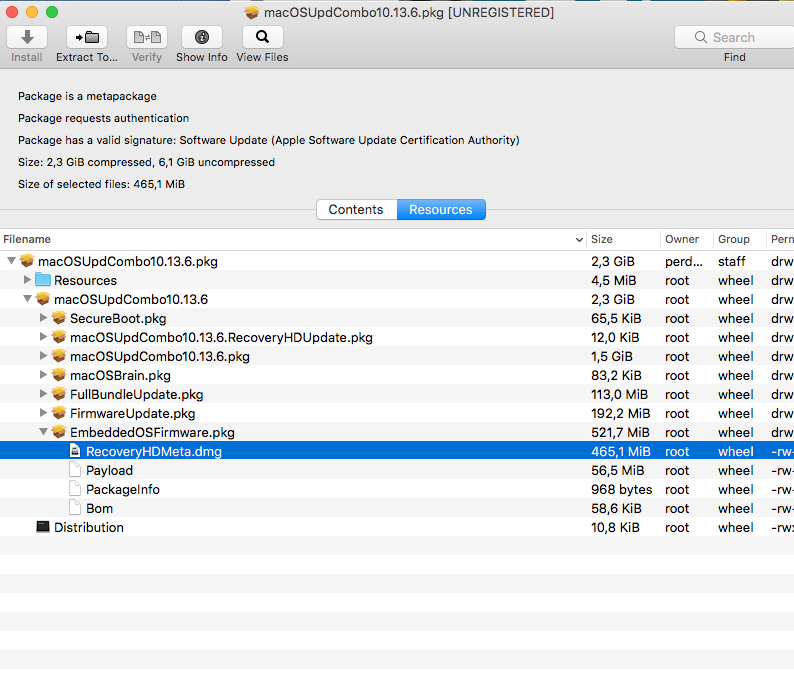Select the RecoveryHDMeta.dmg file row
The height and width of the screenshot is (687, 794).
[397, 451]
